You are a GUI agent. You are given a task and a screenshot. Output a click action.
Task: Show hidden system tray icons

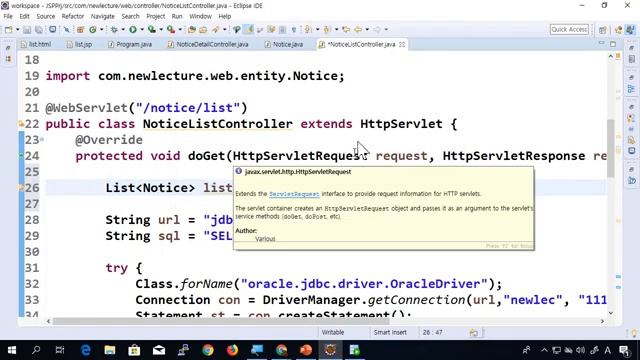544,350
